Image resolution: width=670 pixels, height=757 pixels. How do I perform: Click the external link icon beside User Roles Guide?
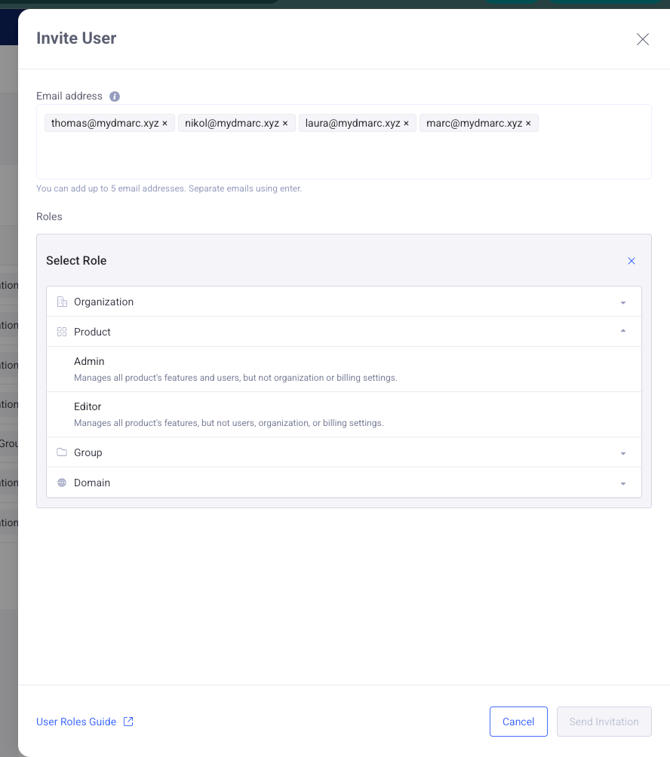click(x=128, y=721)
